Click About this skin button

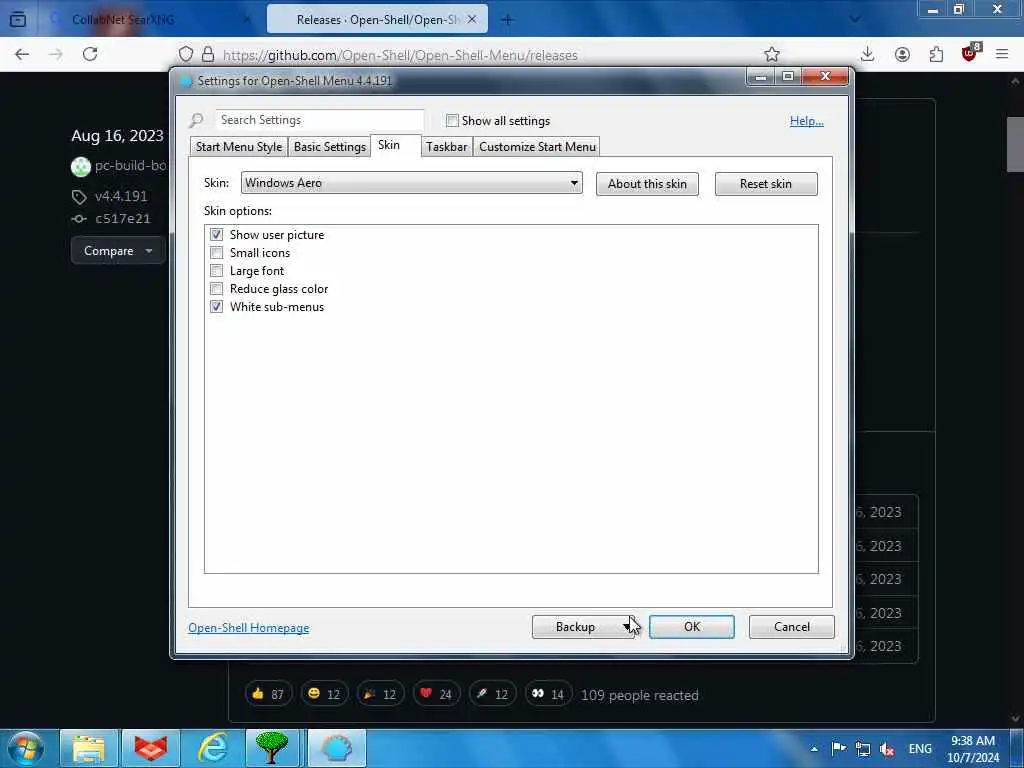647,184
